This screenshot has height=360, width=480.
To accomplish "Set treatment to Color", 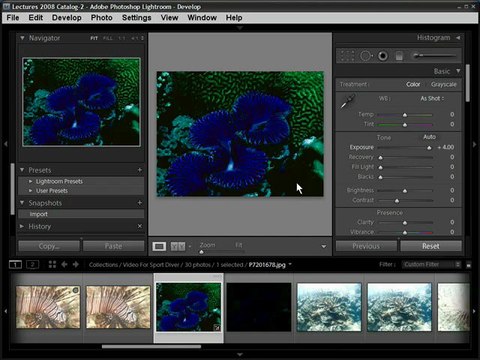I will tap(413, 84).
